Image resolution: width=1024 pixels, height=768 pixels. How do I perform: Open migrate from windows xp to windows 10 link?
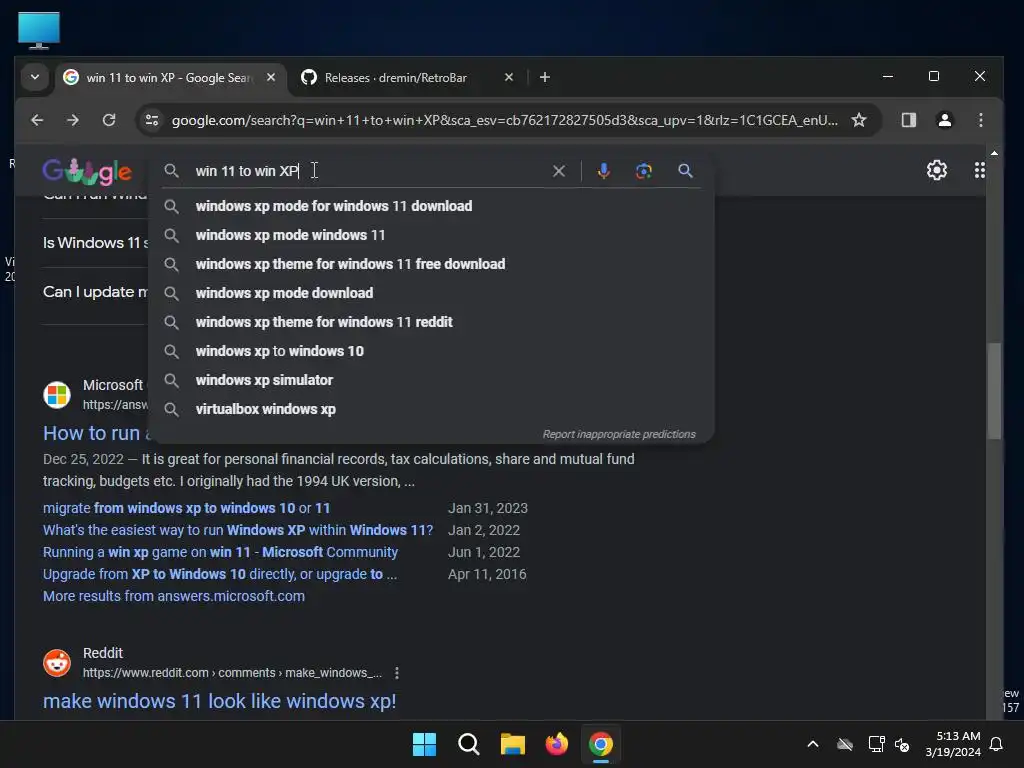(x=186, y=508)
